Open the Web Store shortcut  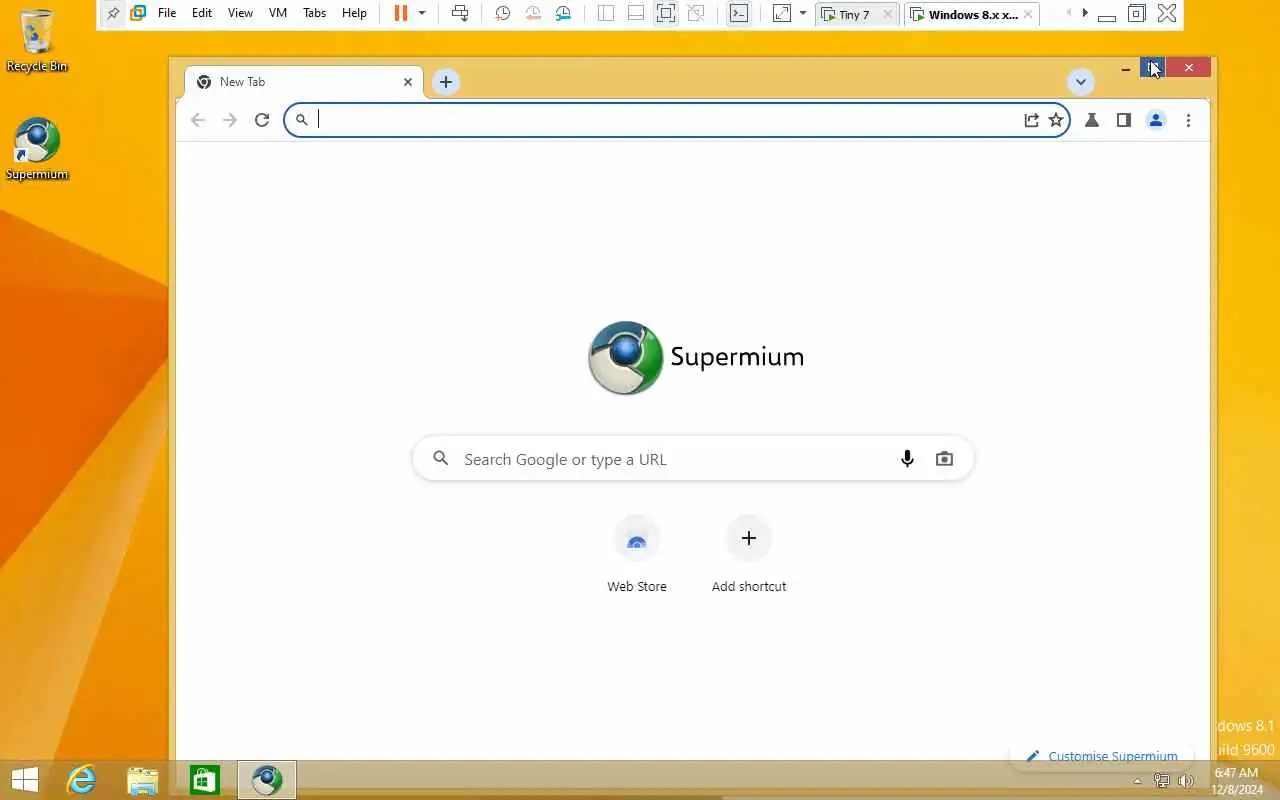[x=637, y=556]
